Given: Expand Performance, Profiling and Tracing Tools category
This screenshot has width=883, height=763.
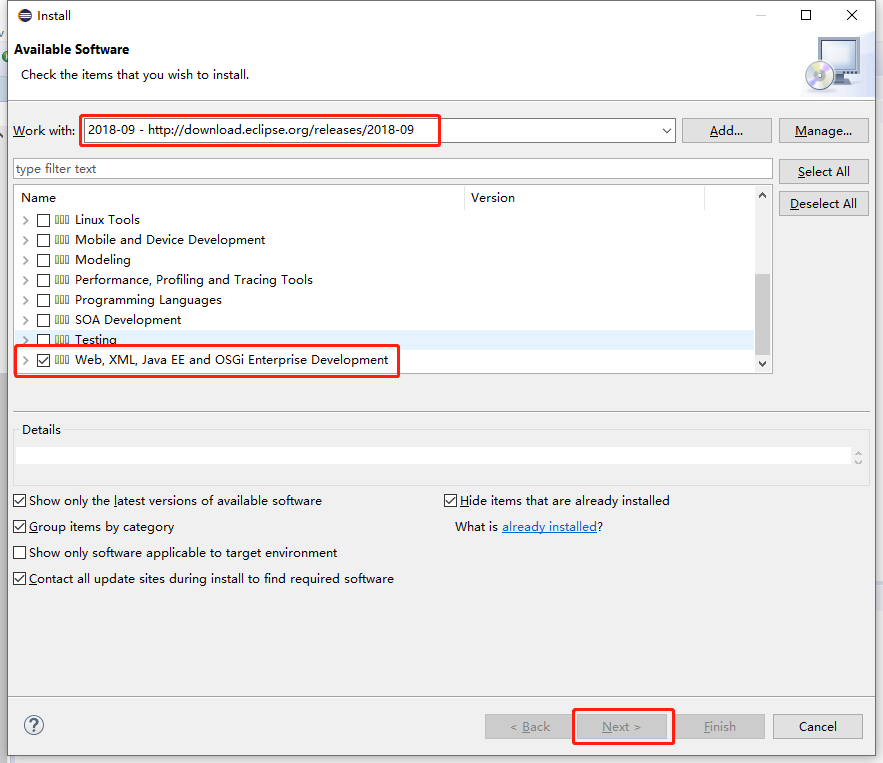Looking at the screenshot, I should click(x=25, y=280).
